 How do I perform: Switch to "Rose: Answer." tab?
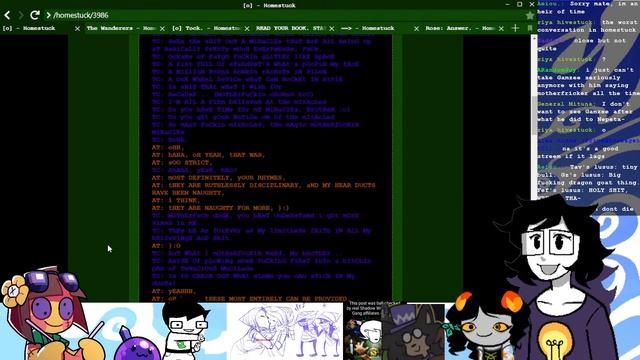(460, 28)
